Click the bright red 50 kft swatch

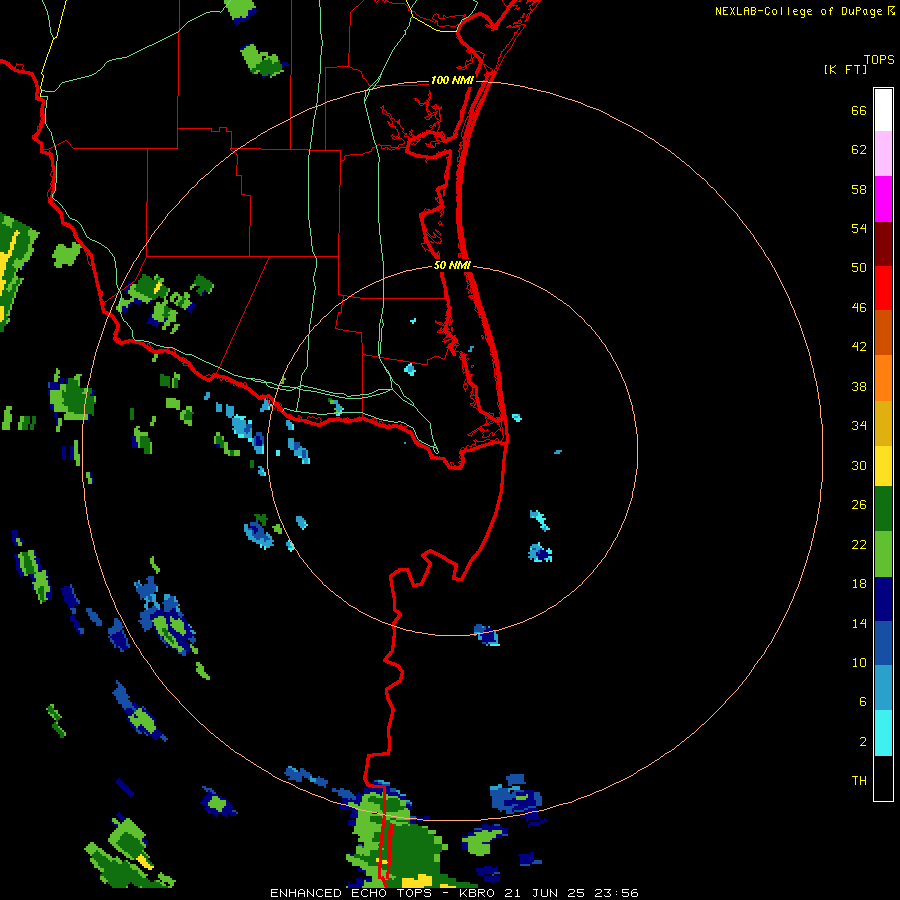click(x=883, y=288)
